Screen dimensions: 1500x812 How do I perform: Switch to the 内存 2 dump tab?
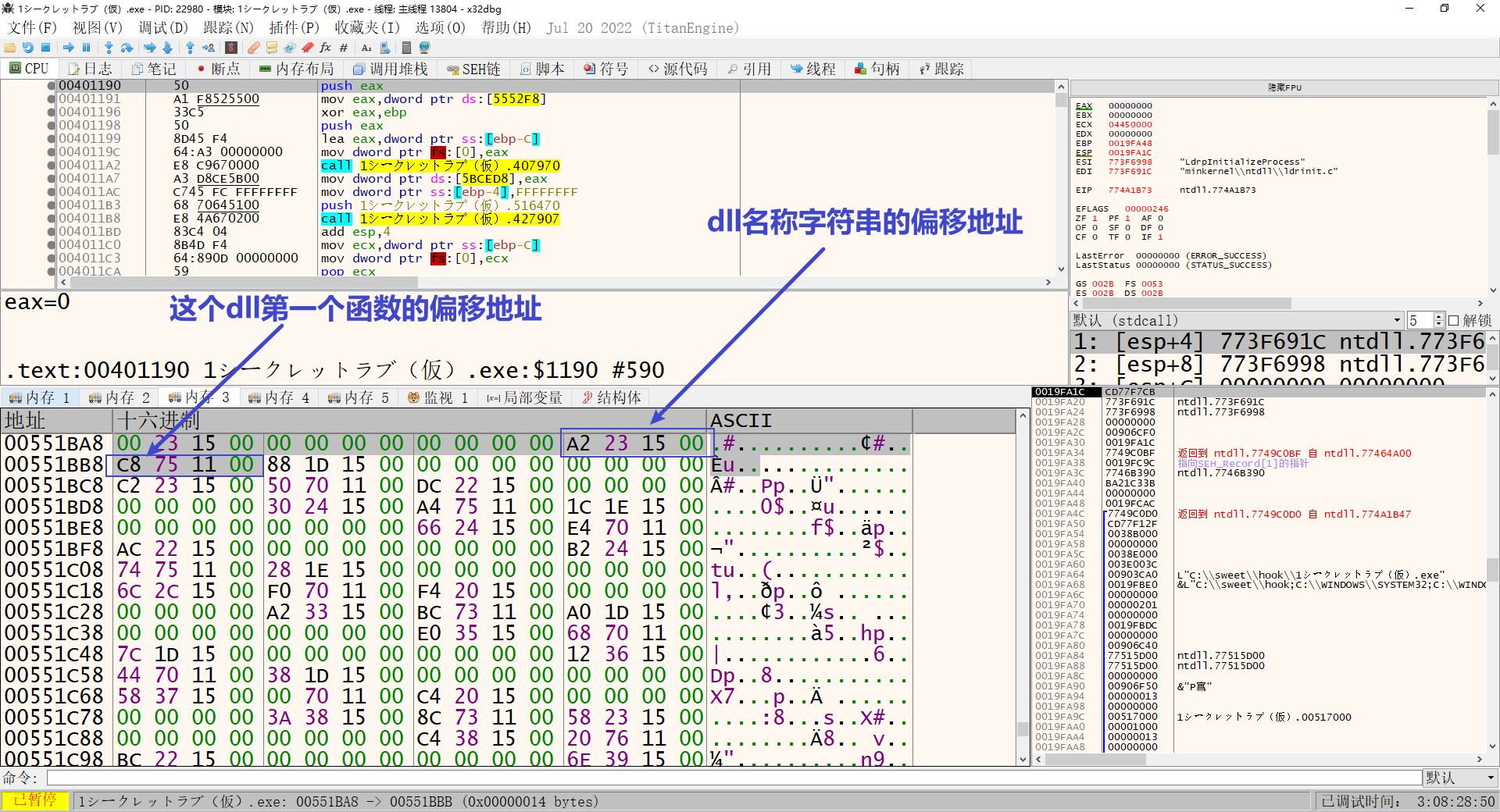[119, 398]
